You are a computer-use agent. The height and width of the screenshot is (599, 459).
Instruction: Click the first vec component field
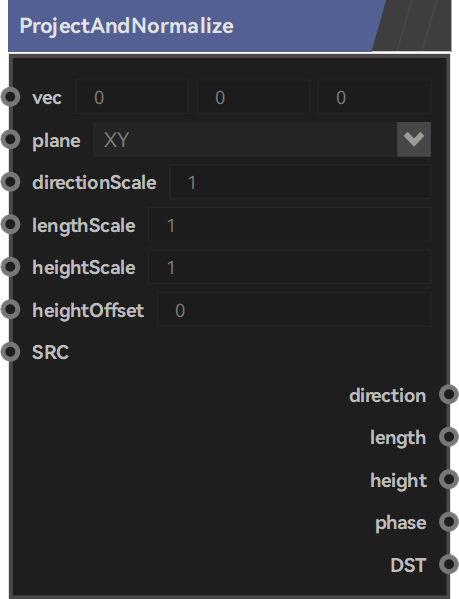coord(132,97)
